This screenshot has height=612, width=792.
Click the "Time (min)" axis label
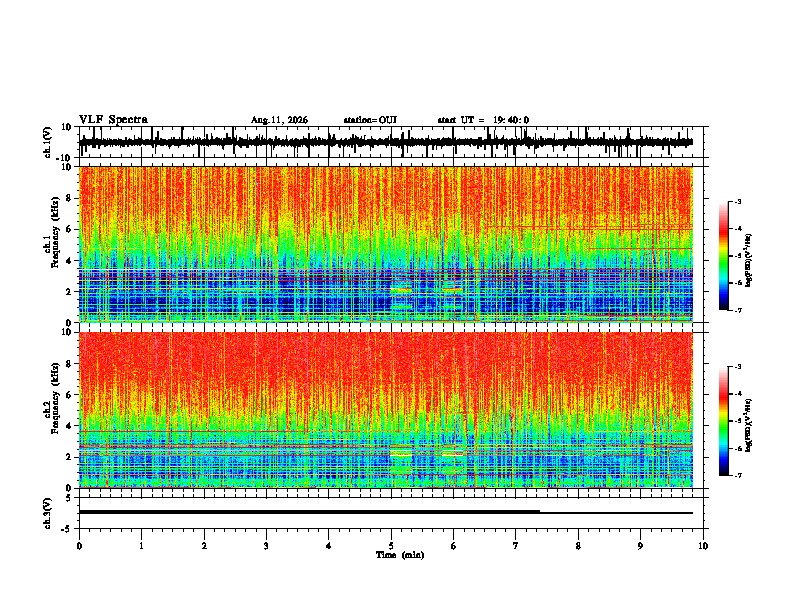pyautogui.click(x=400, y=555)
